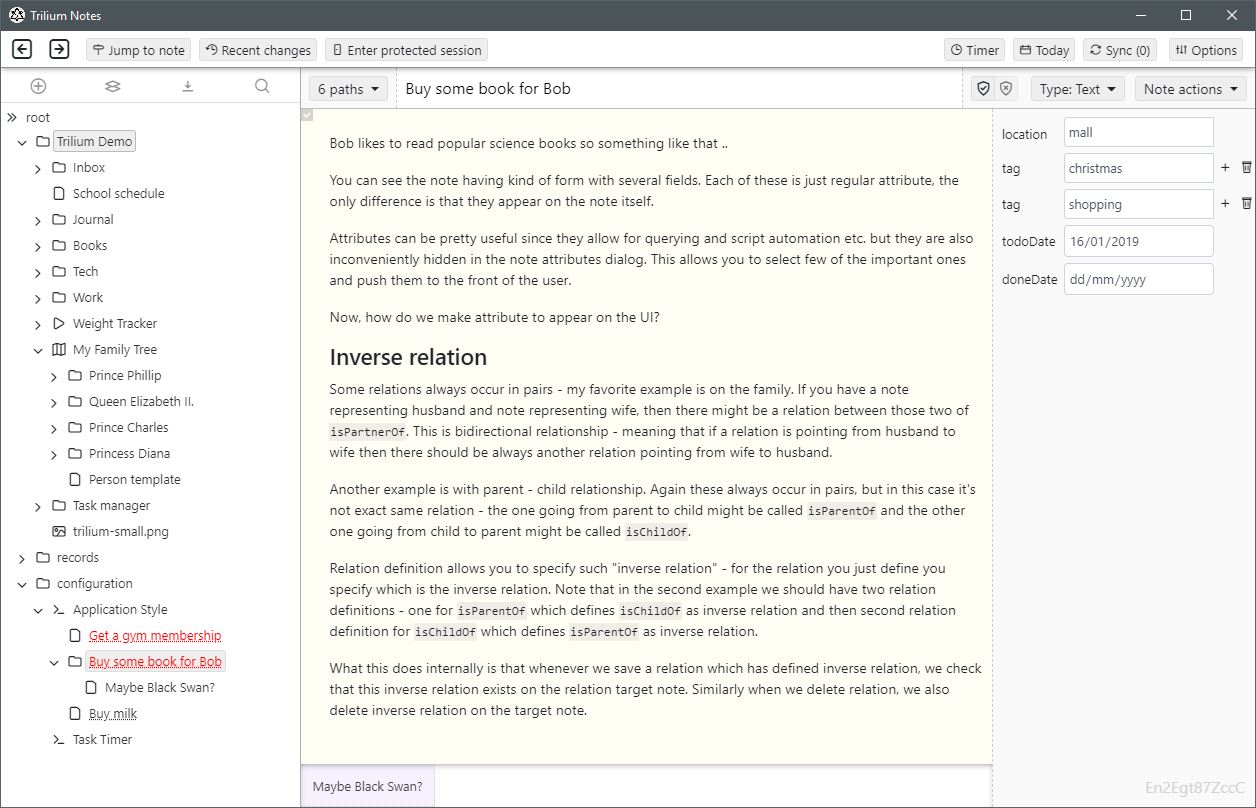Open Recent changes
Image resolution: width=1256 pixels, height=808 pixels.
coord(258,50)
